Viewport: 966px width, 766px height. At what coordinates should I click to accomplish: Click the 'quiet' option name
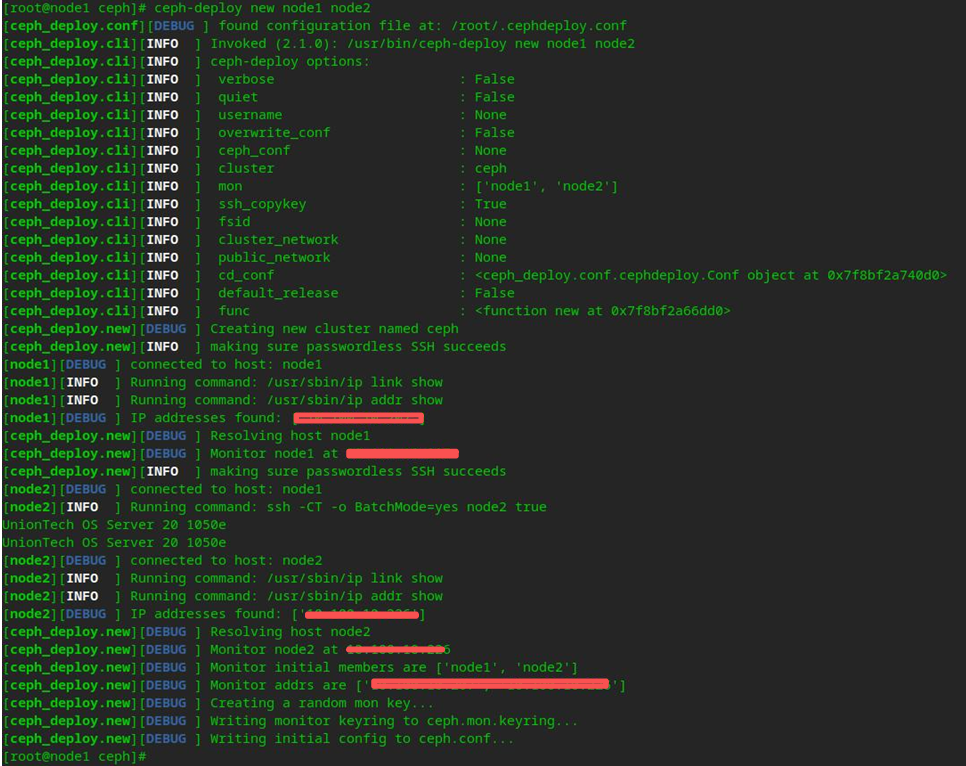coord(238,97)
